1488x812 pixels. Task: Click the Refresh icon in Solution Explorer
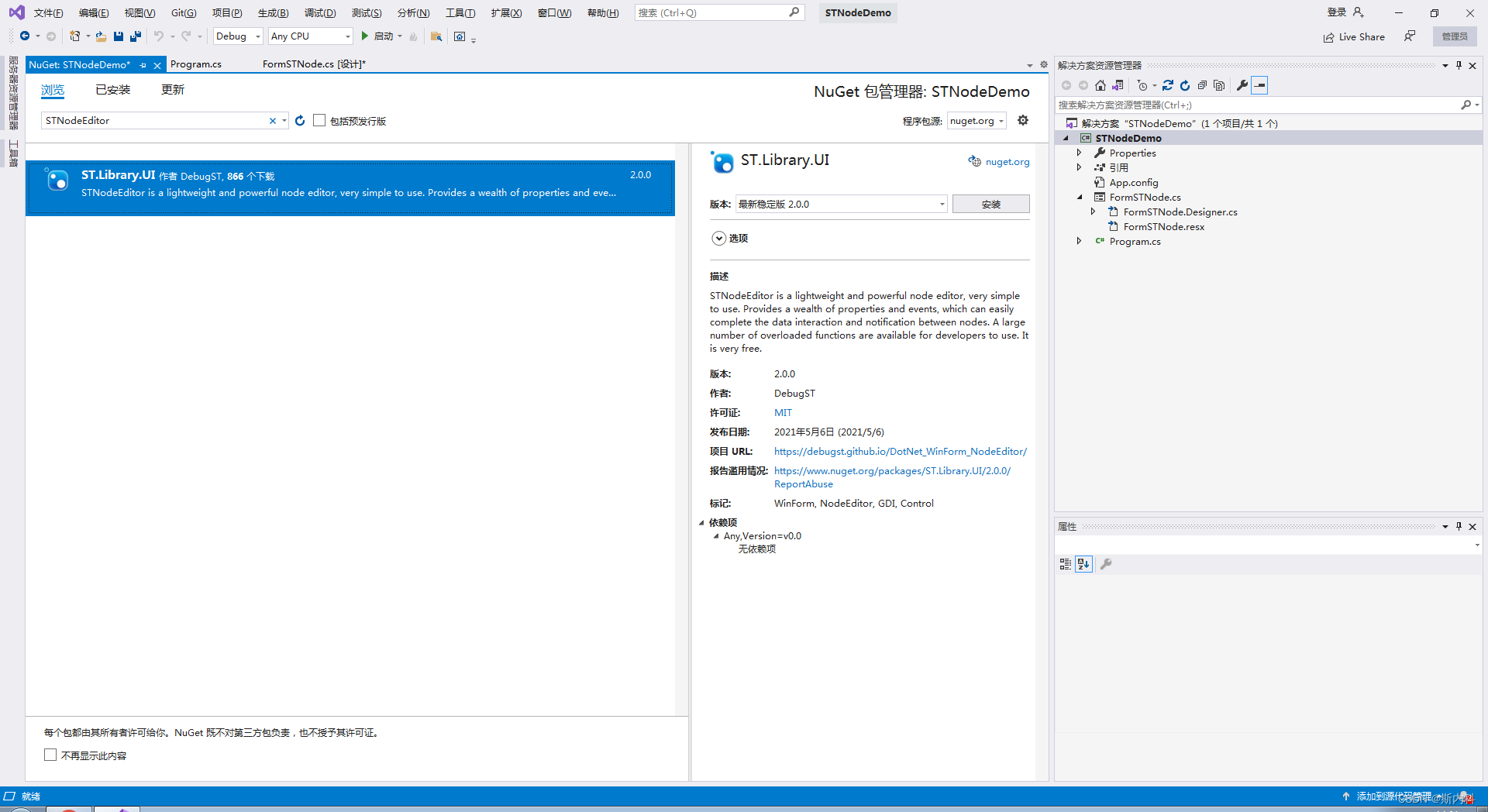tap(1185, 85)
